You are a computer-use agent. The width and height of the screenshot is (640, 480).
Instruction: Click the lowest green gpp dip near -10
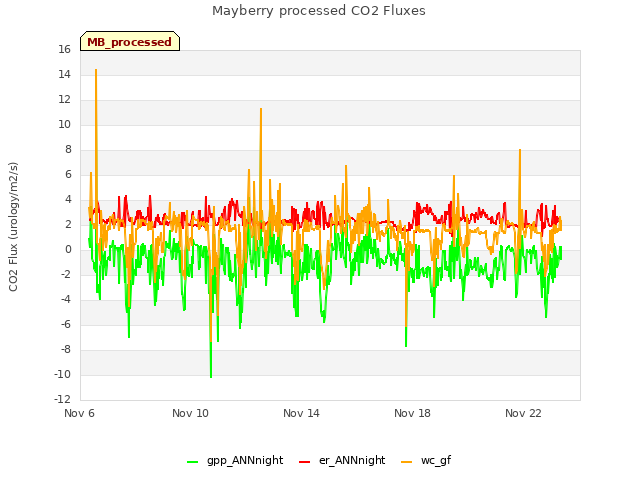point(211,376)
